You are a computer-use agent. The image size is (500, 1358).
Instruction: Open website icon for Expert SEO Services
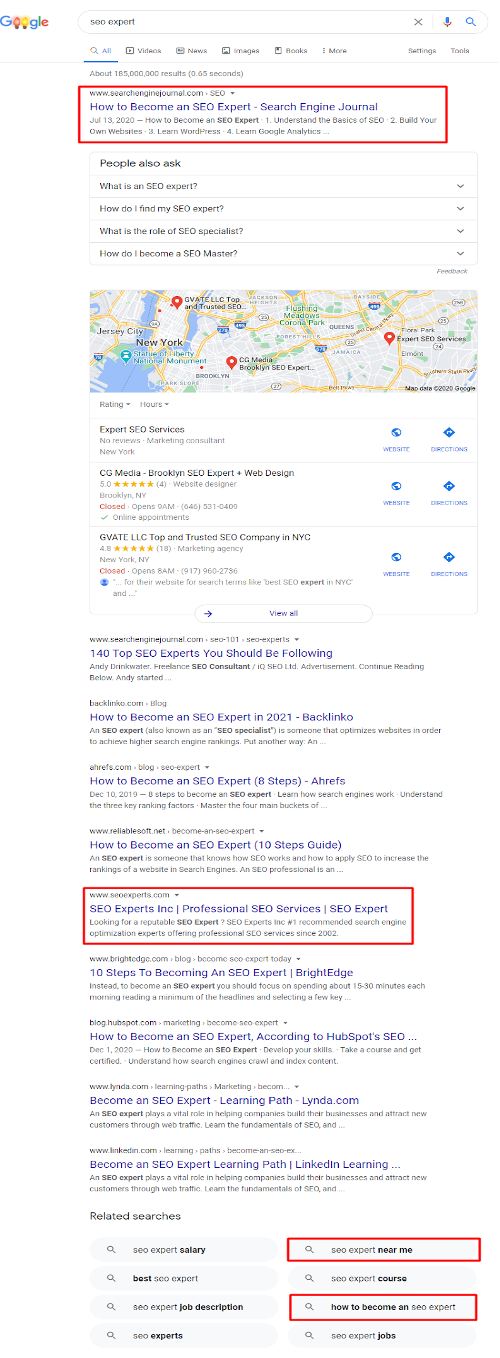point(396,432)
